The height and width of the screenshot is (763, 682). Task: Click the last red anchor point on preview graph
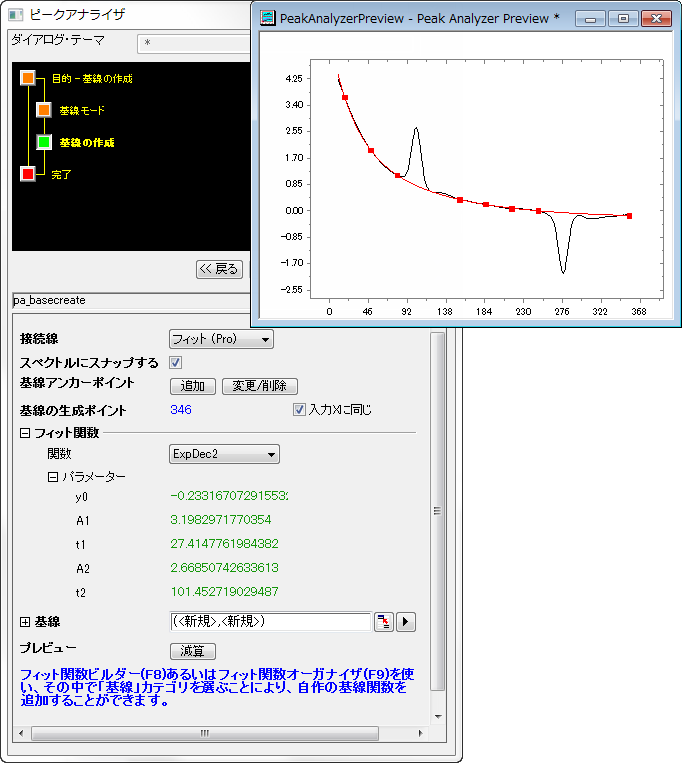tap(629, 216)
